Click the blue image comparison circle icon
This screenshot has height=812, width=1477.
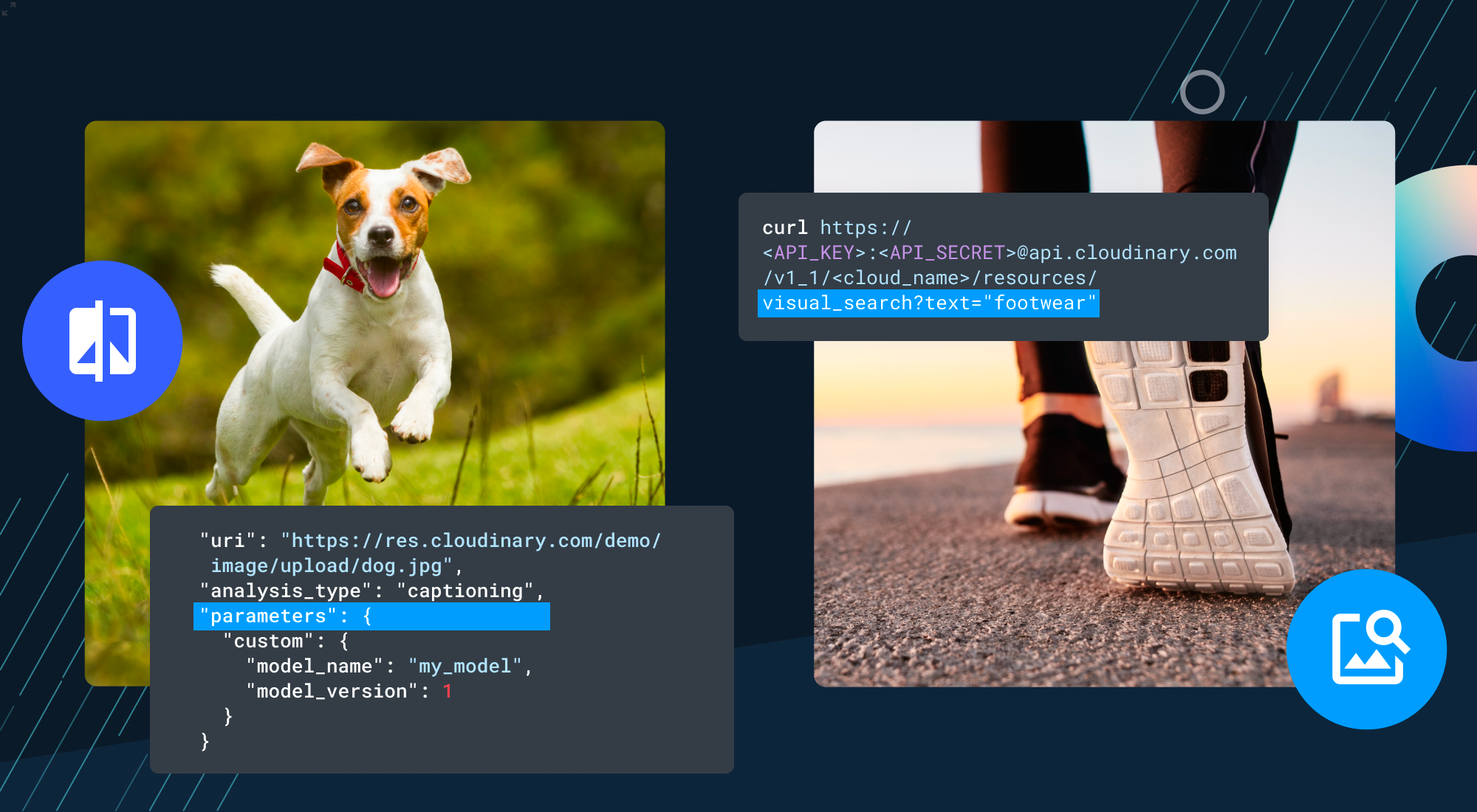[x=102, y=341]
